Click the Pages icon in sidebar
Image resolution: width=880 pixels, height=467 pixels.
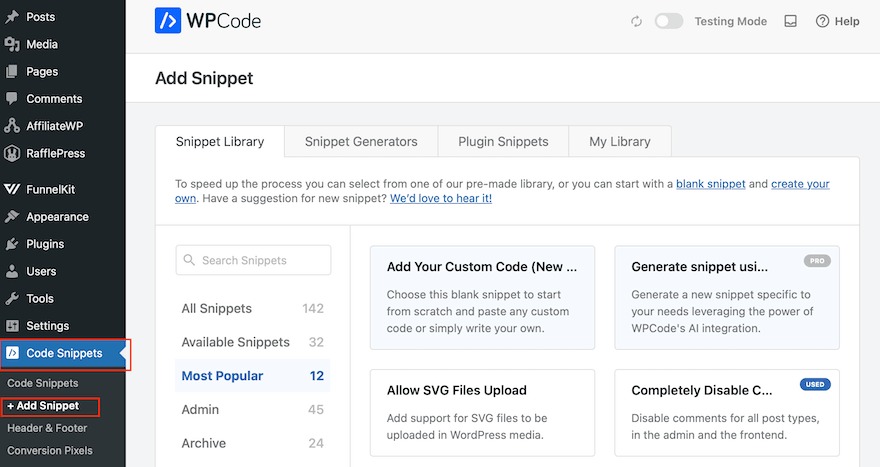(x=12, y=71)
